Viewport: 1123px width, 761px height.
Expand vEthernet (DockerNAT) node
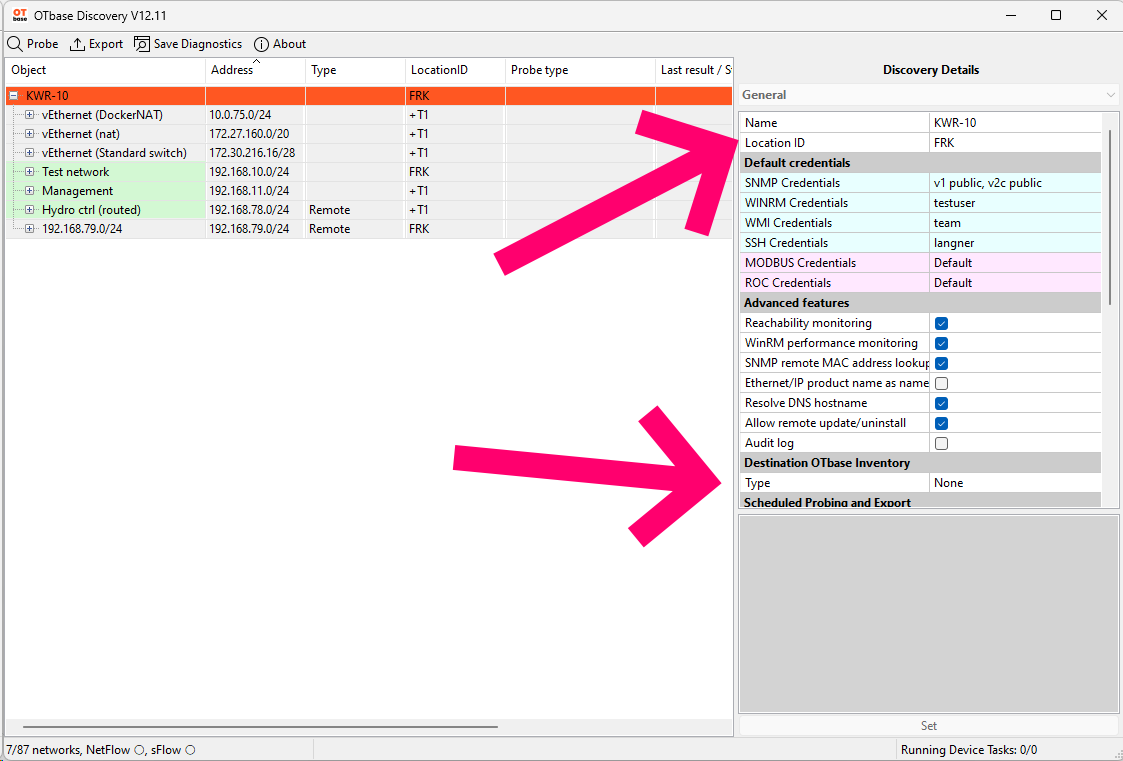29,115
